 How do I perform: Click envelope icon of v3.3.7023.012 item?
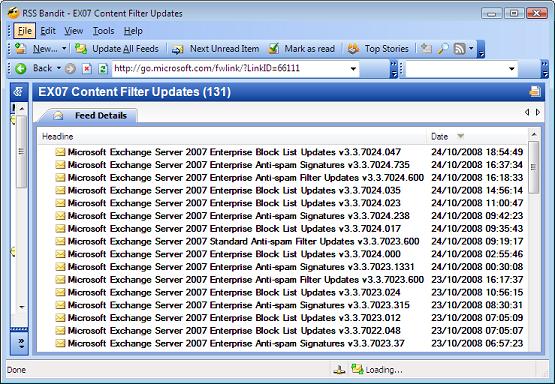tap(61, 318)
